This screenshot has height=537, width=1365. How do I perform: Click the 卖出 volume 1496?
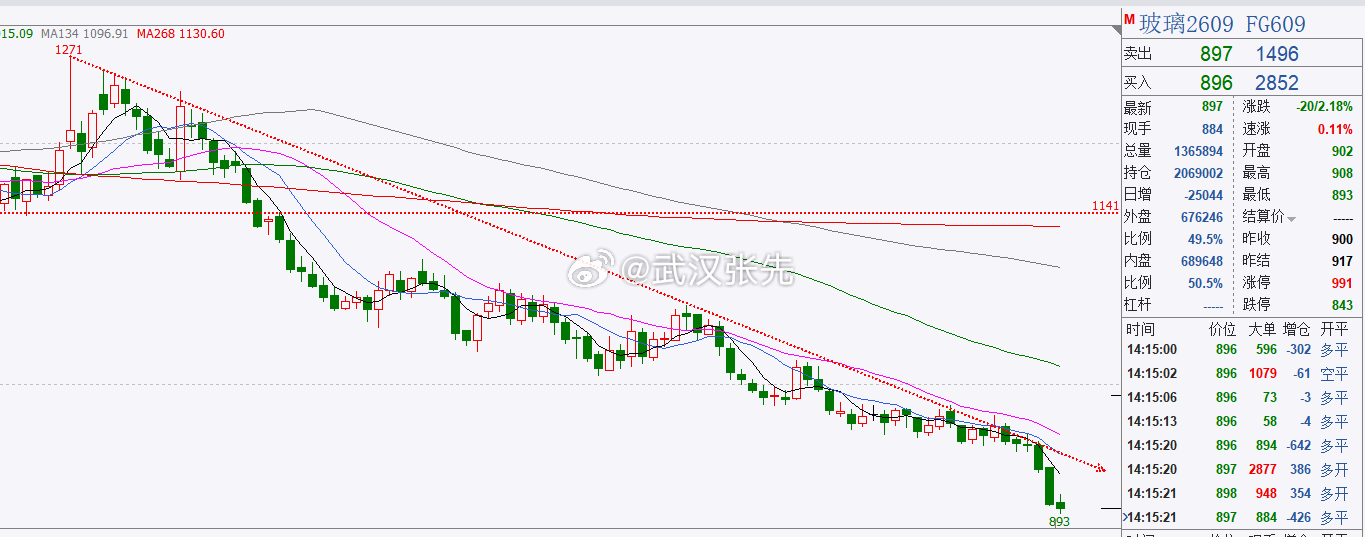(1278, 54)
